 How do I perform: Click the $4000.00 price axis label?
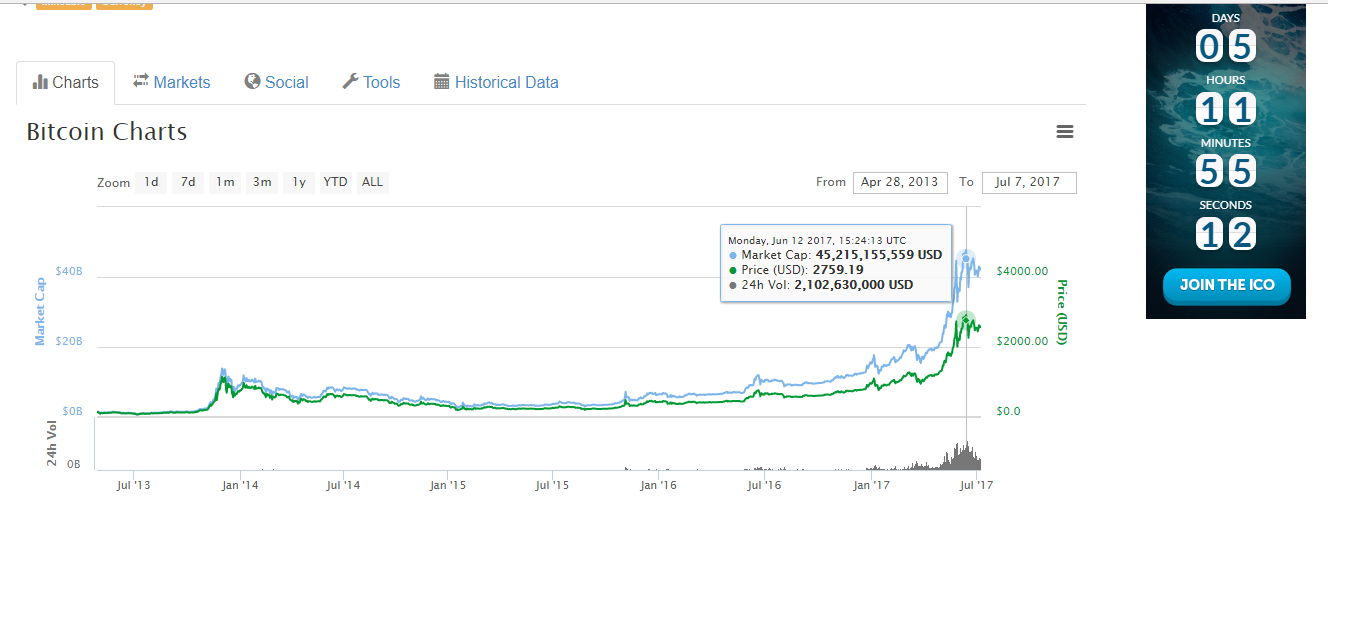[1022, 271]
